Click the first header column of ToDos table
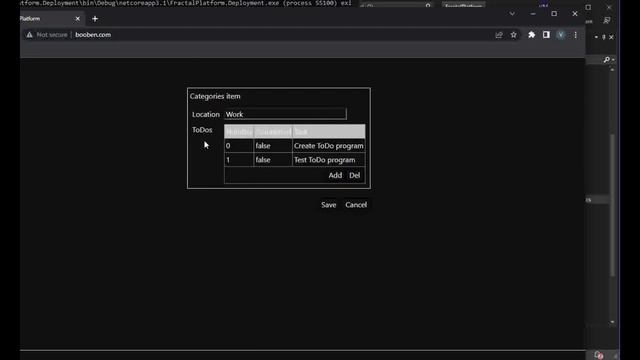Screen dimensions: 640x360 [239, 131]
